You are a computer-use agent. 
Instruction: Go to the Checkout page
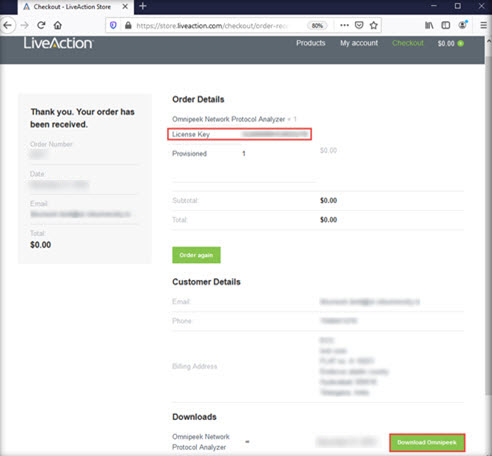click(408, 43)
